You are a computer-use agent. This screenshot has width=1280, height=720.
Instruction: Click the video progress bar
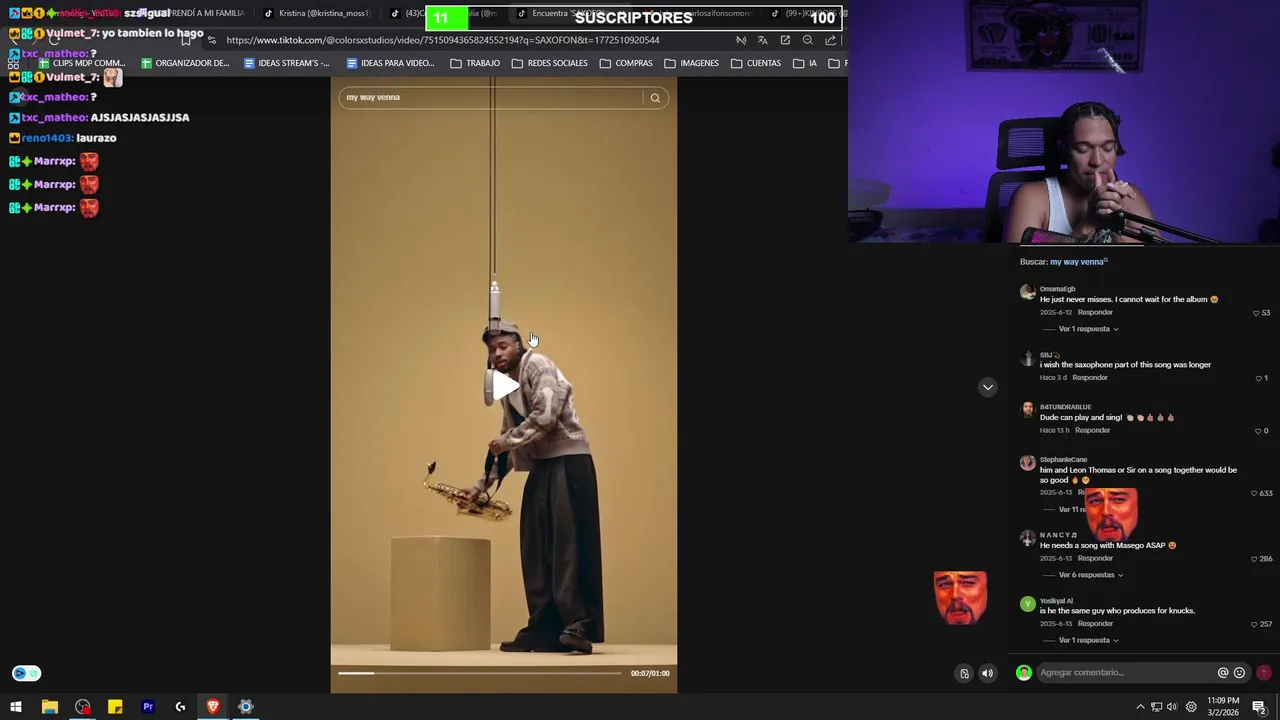[480, 673]
